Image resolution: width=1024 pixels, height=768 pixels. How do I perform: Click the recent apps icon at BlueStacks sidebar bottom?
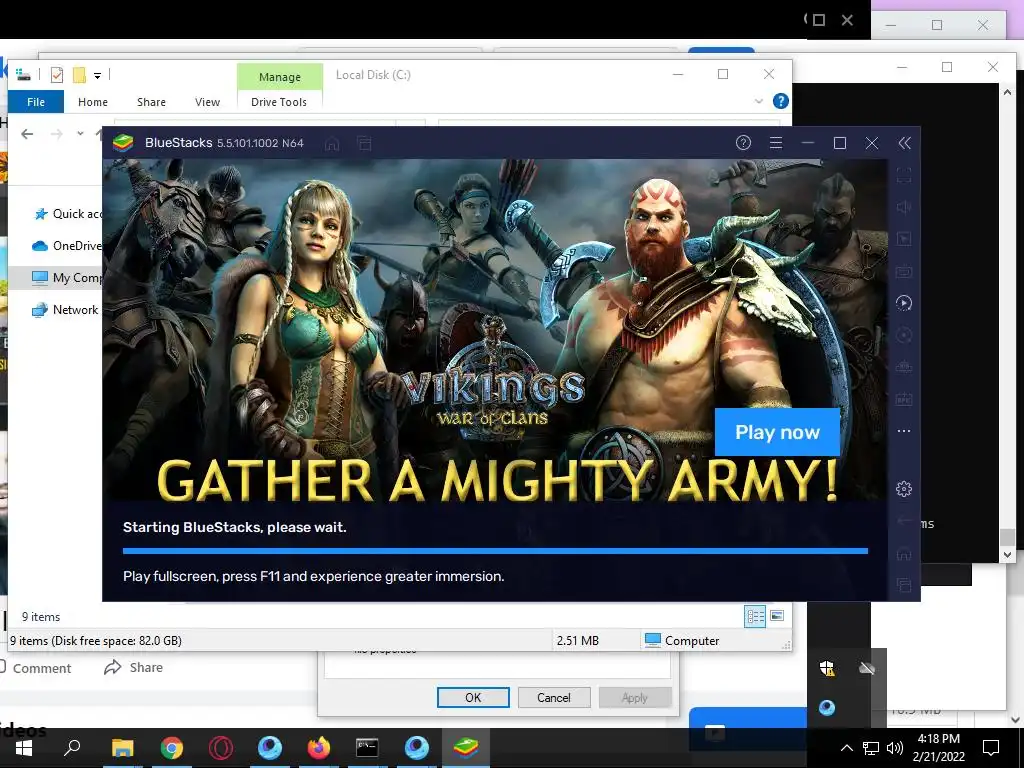(904, 585)
